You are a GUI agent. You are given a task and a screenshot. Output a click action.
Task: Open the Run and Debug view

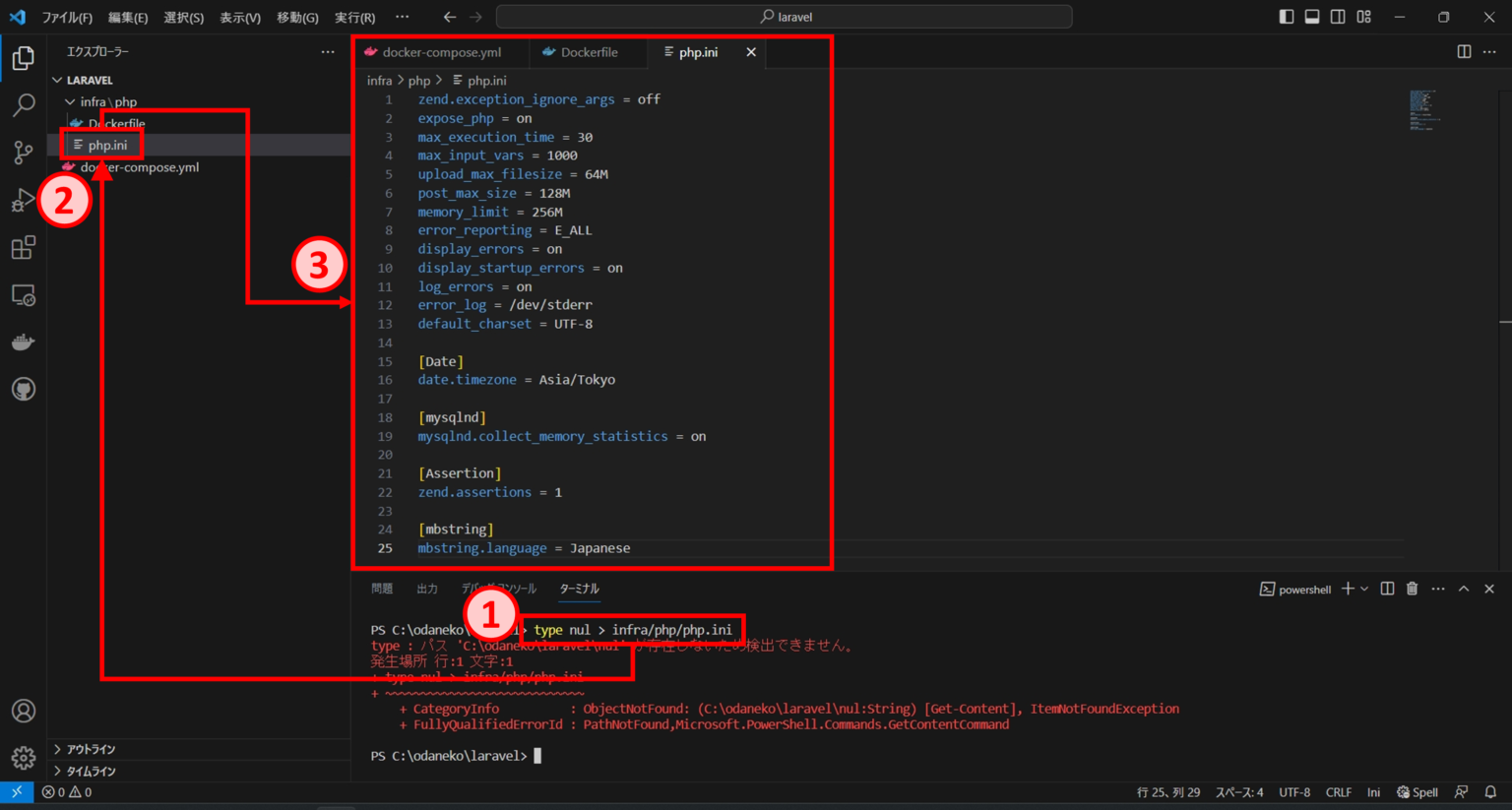tap(22, 200)
